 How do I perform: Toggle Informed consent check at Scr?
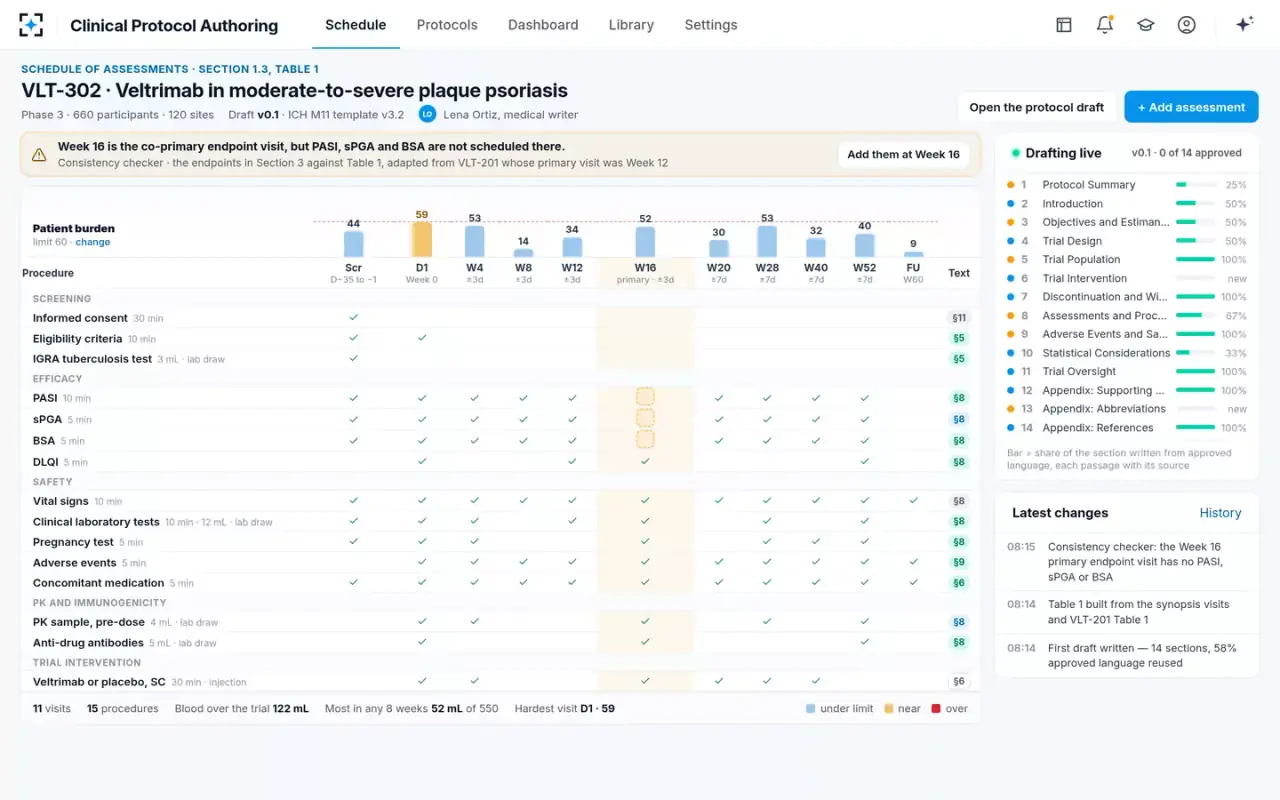click(x=353, y=317)
